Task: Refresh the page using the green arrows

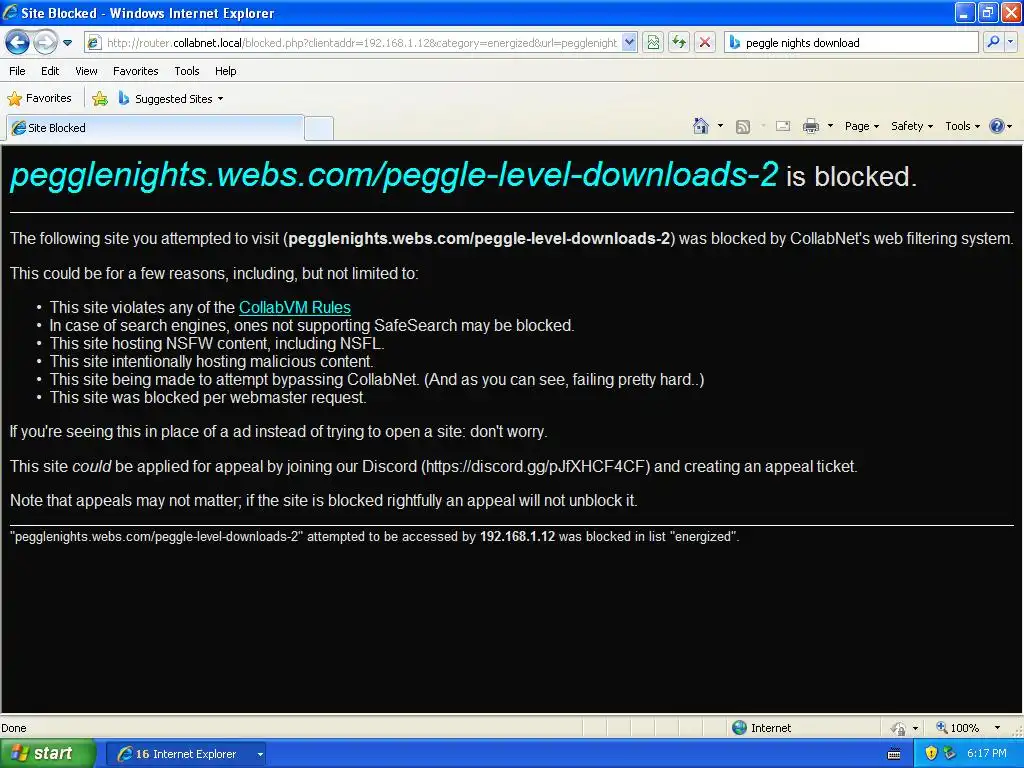Action: [679, 43]
